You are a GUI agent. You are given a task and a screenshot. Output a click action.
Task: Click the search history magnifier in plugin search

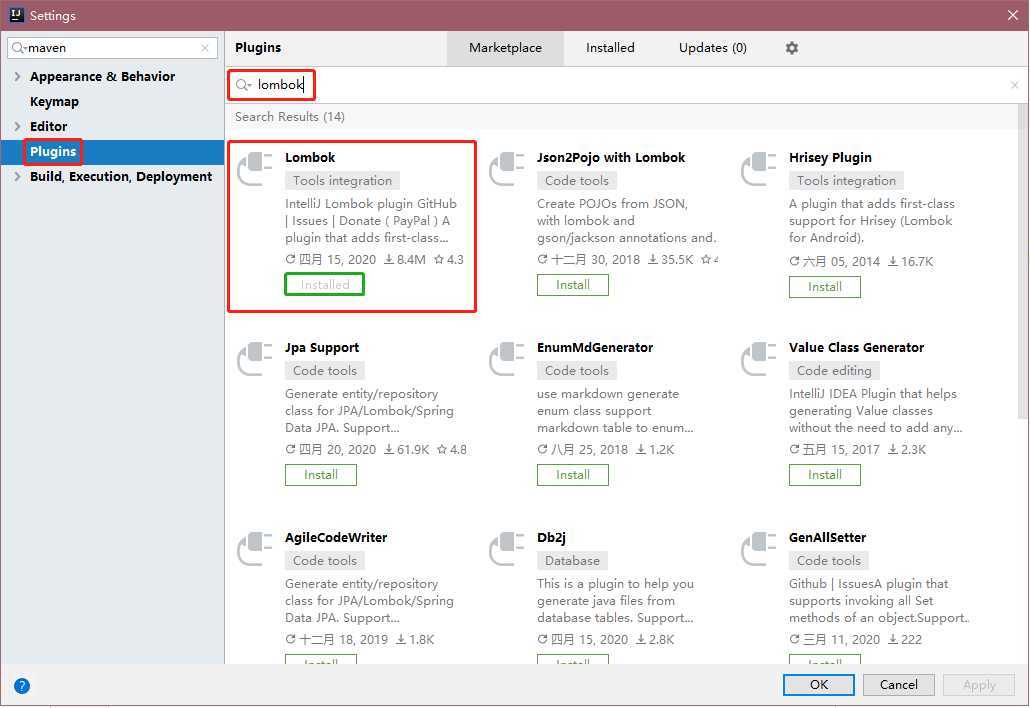(x=244, y=85)
